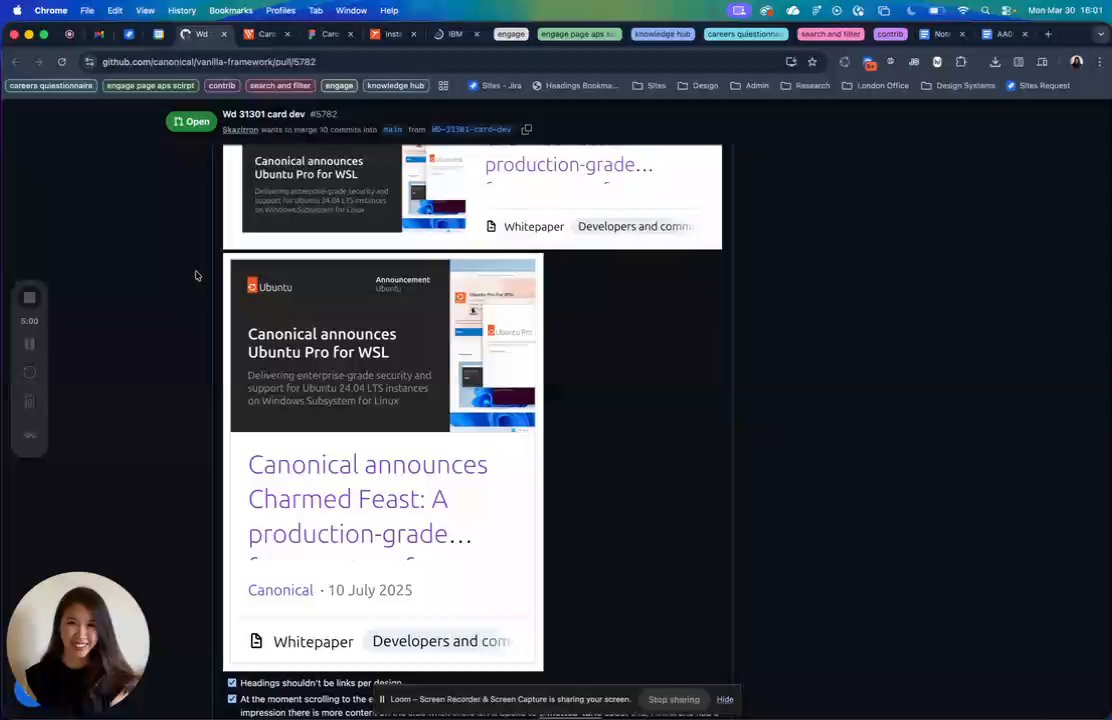
Task: Click the large Ubuntu Pro for WSL card image
Action: pyautogui.click(x=383, y=345)
